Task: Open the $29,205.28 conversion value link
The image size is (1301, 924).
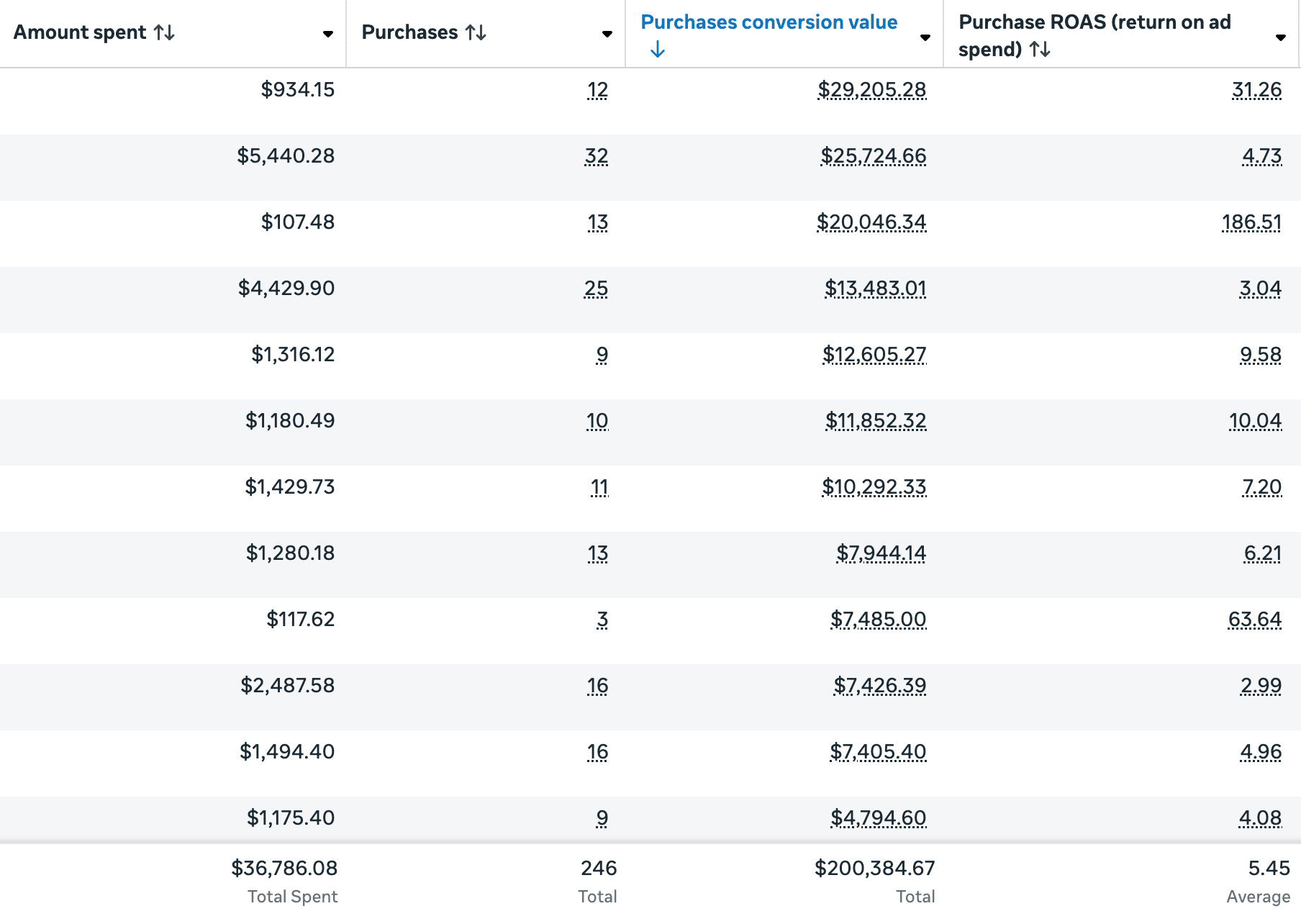Action: coord(871,90)
